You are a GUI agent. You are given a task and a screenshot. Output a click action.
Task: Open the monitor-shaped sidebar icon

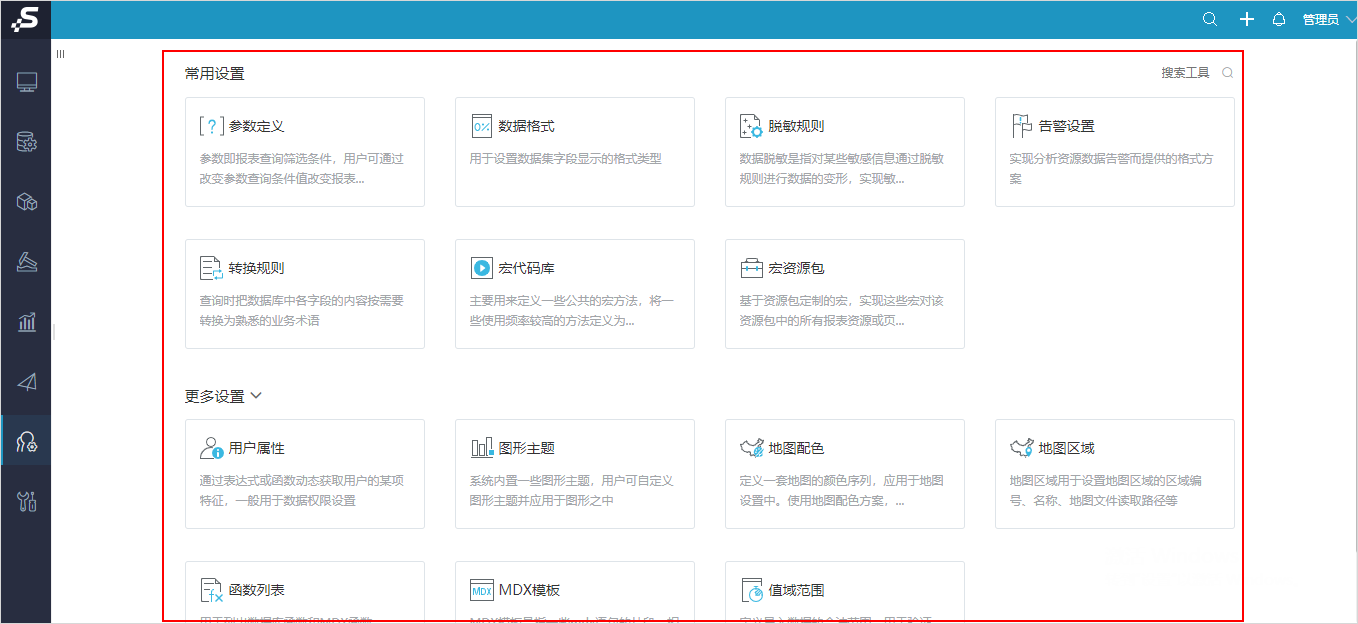(x=27, y=82)
